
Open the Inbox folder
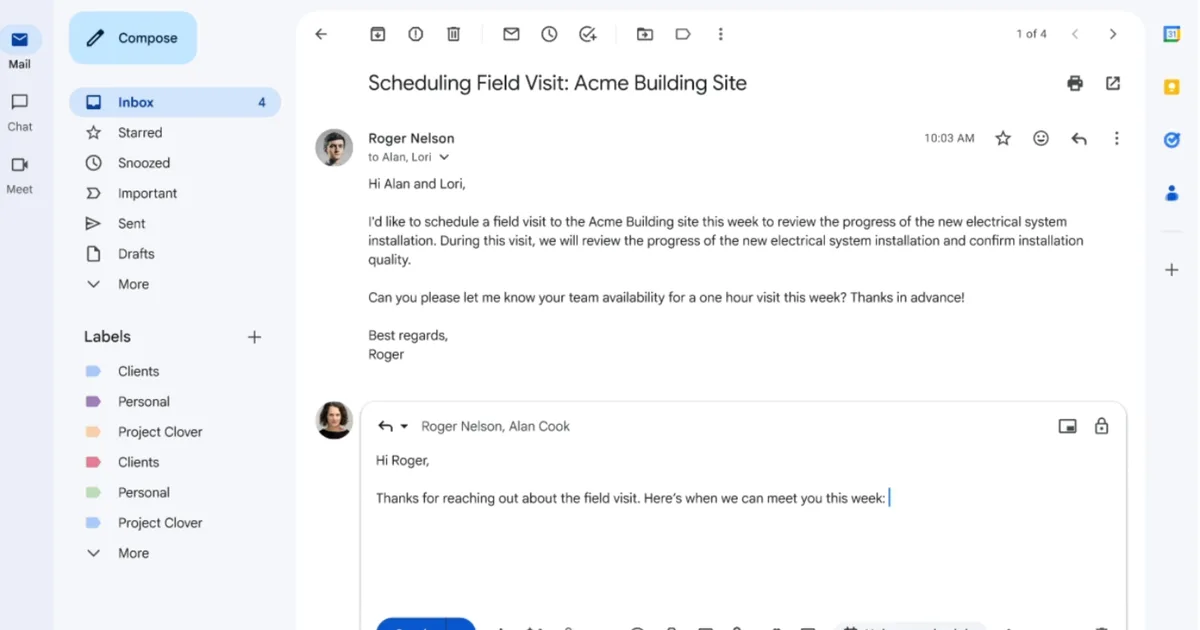136,102
